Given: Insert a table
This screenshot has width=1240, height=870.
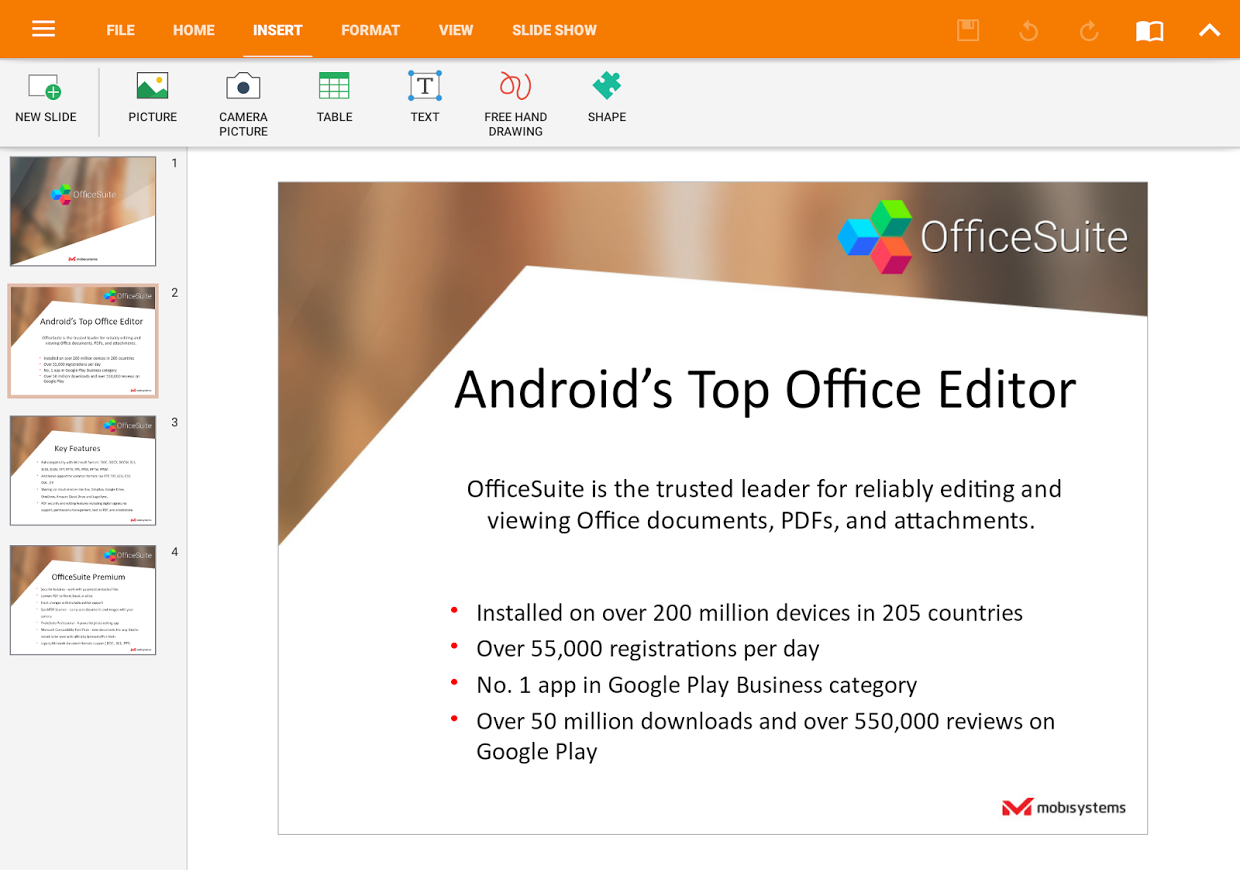Looking at the screenshot, I should pos(334,98).
